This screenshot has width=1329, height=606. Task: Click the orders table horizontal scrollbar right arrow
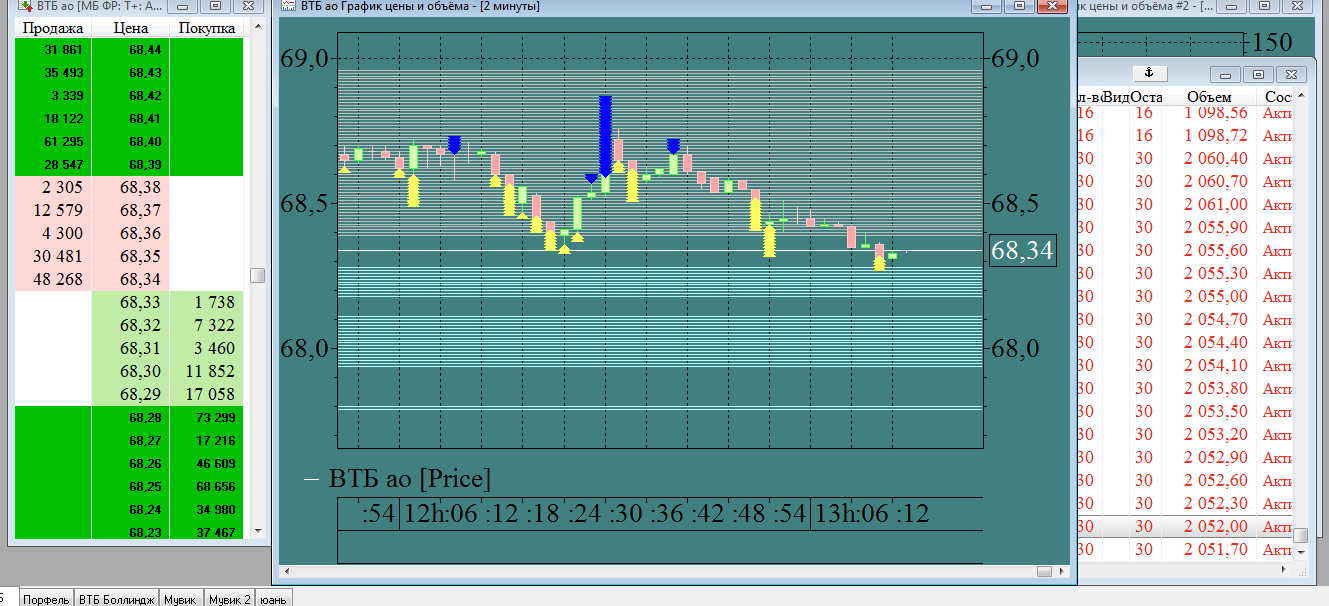1284,570
